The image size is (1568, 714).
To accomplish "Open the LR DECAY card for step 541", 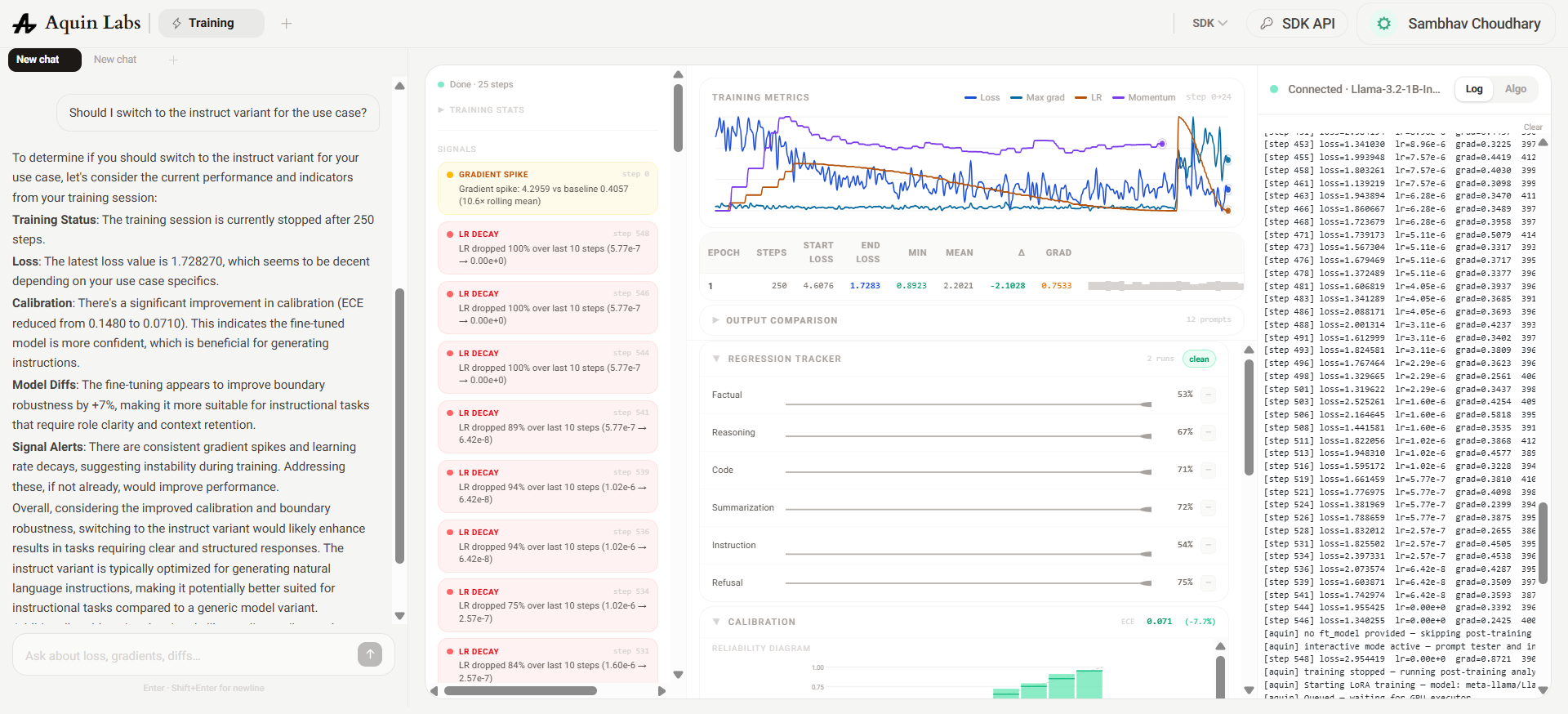I will pyautogui.click(x=547, y=426).
